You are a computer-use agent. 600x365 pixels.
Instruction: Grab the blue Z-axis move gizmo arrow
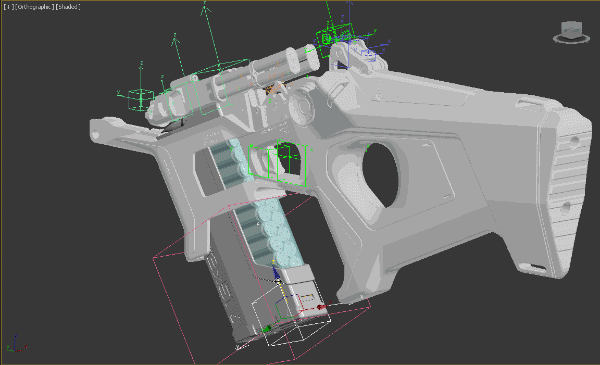[x=276, y=273]
